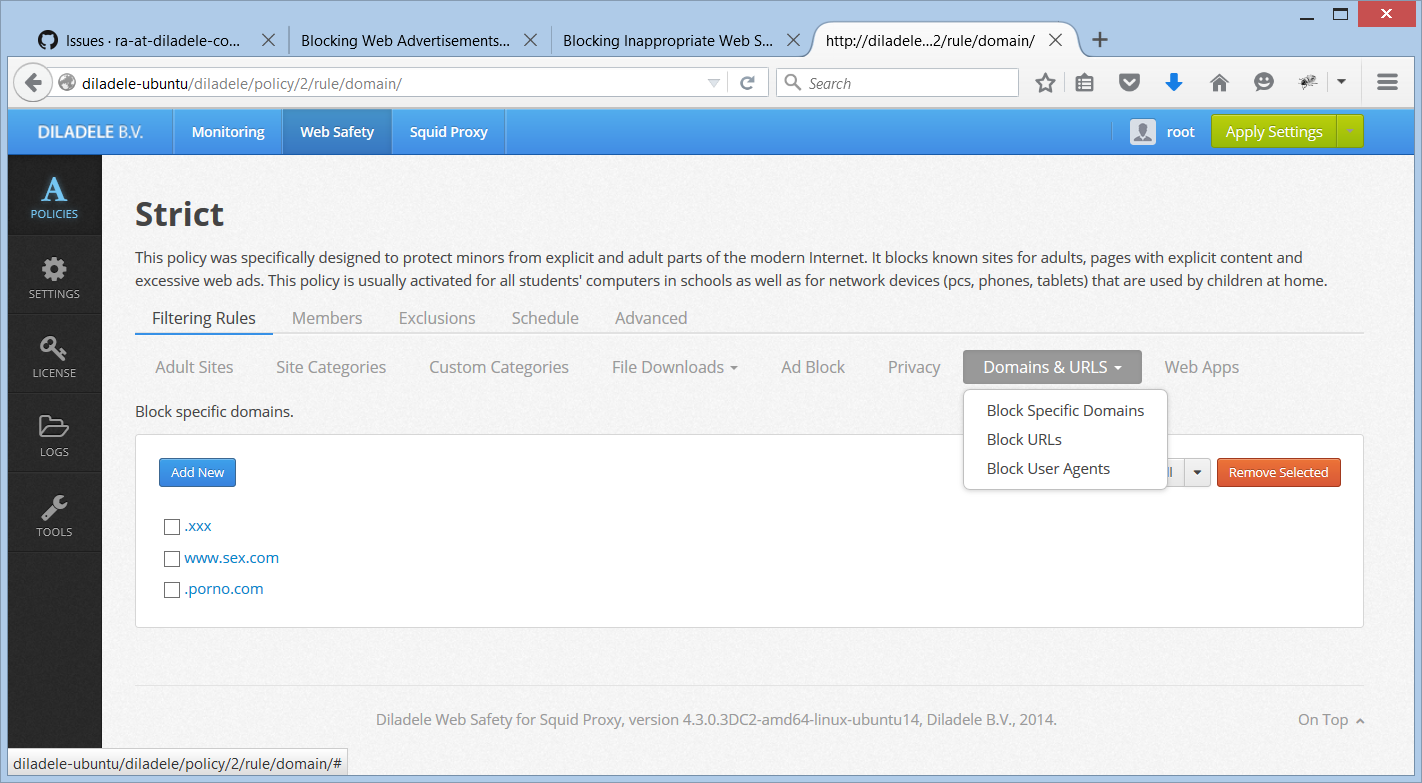The height and width of the screenshot is (783, 1422).
Task: Bookmark this page with the star icon
Action: (1045, 83)
